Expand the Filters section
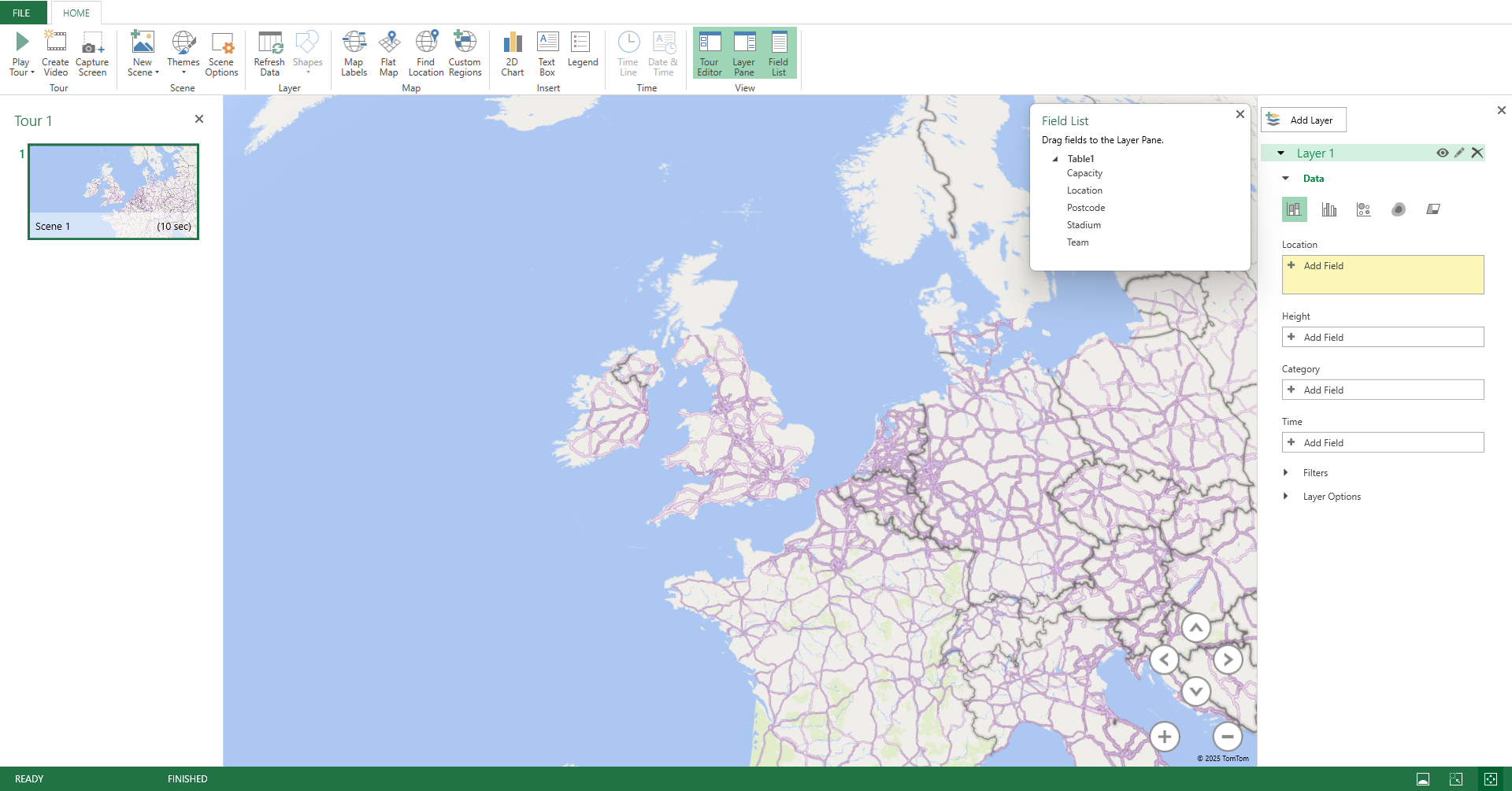The height and width of the screenshot is (791, 1512). point(1314,473)
